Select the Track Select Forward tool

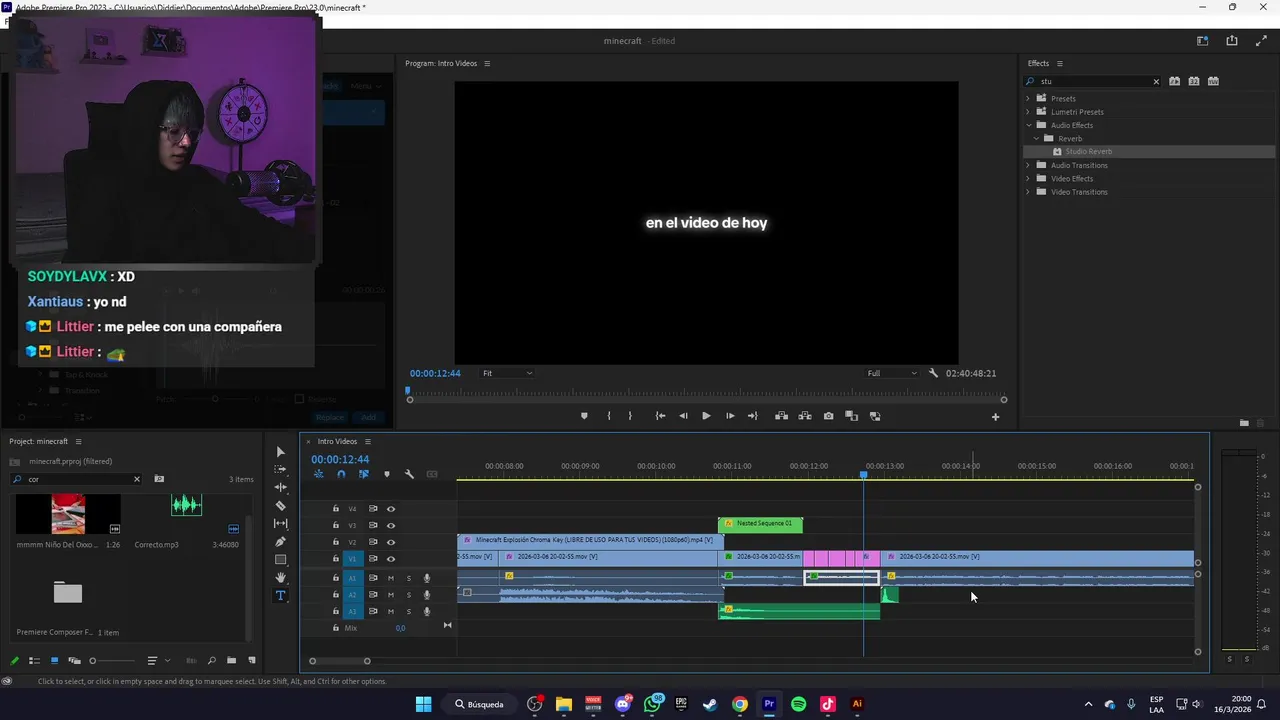280,470
